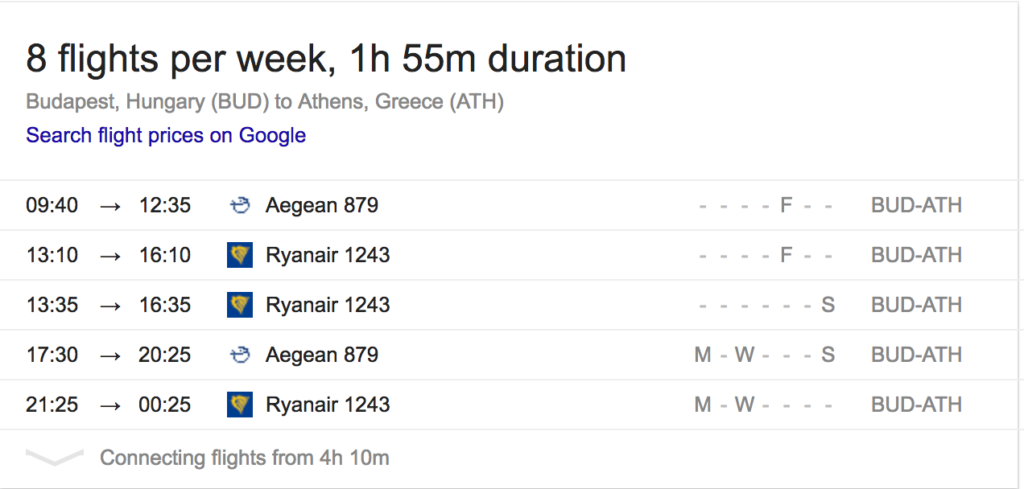This screenshot has width=1024, height=489.
Task: Click Ryanair logo on 13:35 flight
Action: 240,305
